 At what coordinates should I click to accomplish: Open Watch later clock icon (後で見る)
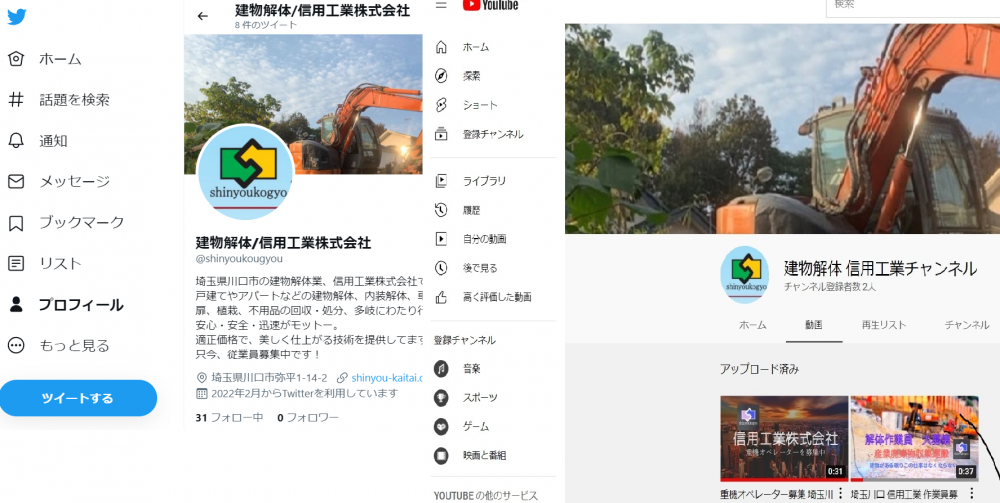[x=441, y=268]
